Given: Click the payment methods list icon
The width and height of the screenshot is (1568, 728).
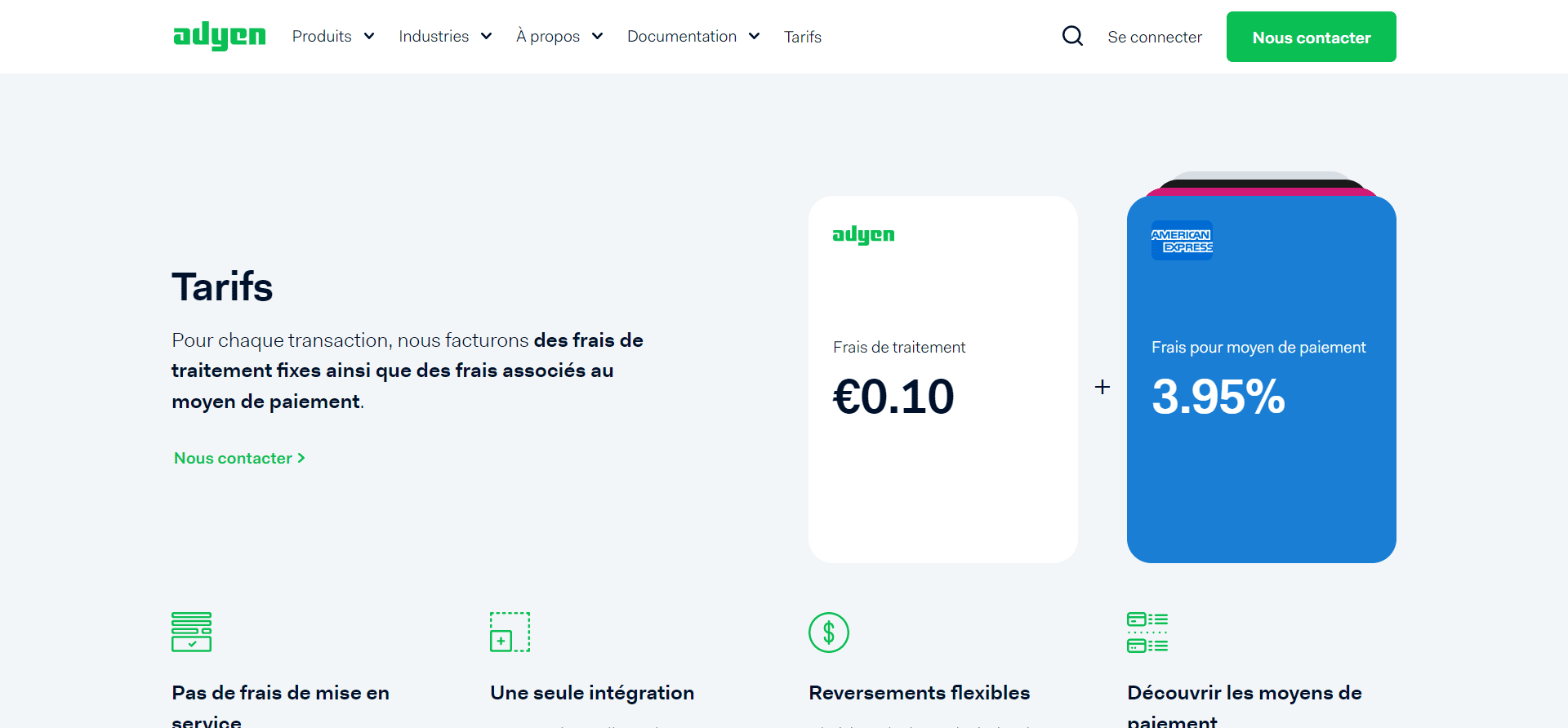Looking at the screenshot, I should coord(1147,633).
